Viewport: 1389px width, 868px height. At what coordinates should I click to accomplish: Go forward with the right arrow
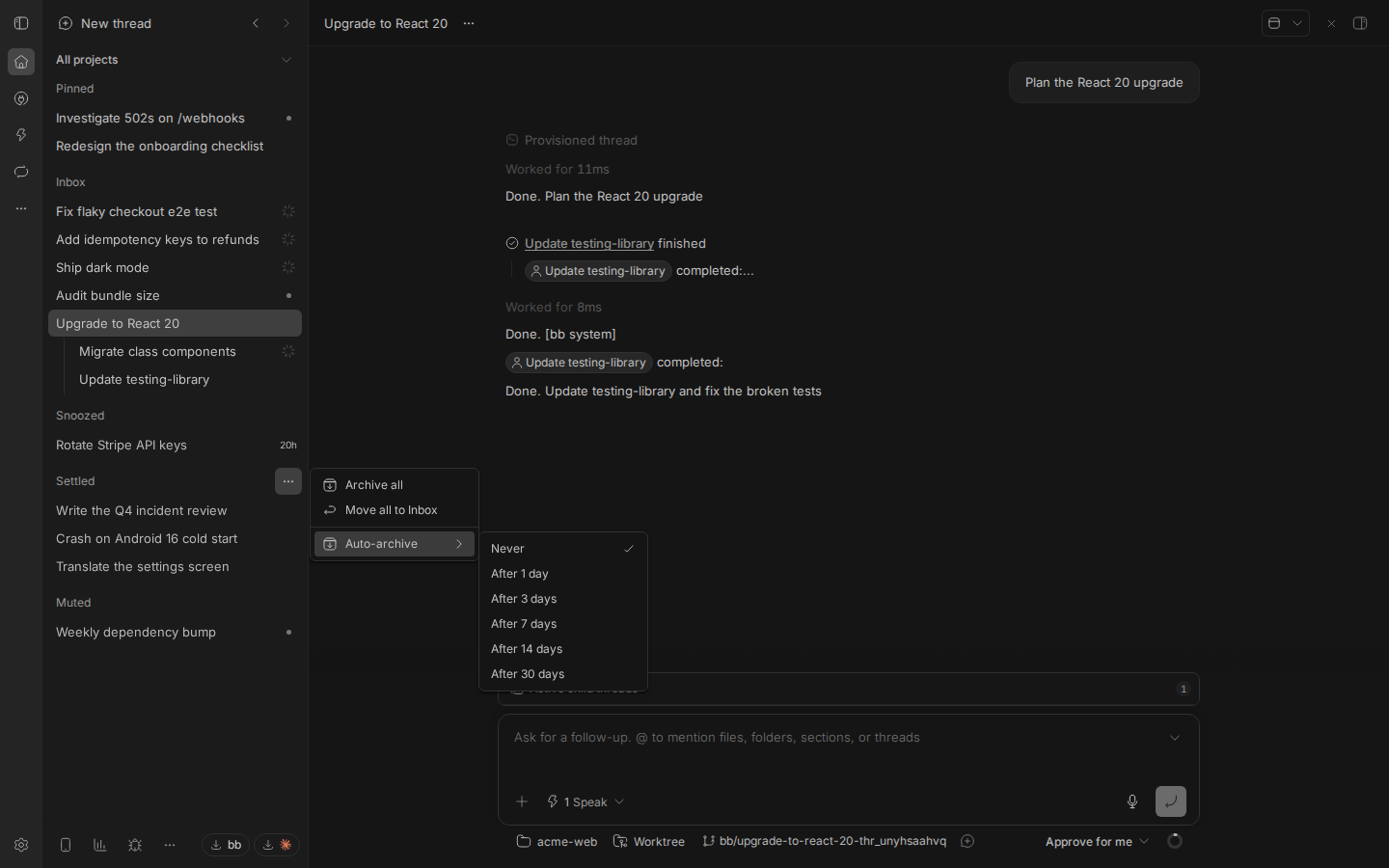286,23
